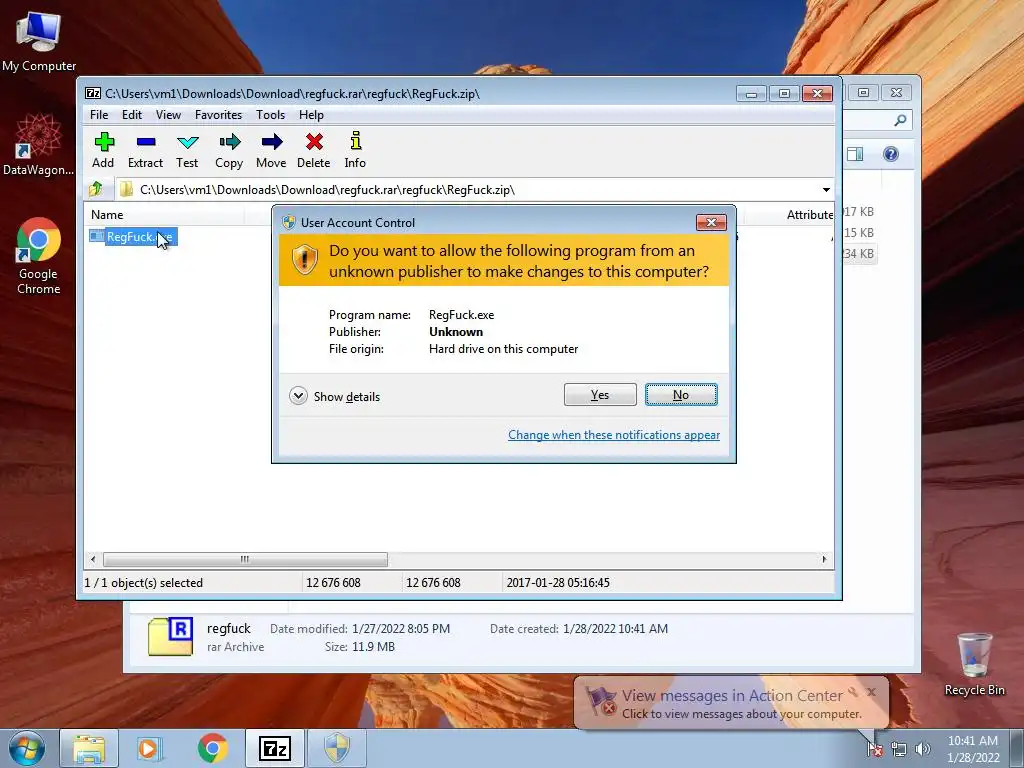The image size is (1024, 768).
Task: Click the Move toolbar icon
Action: pyautogui.click(x=271, y=151)
